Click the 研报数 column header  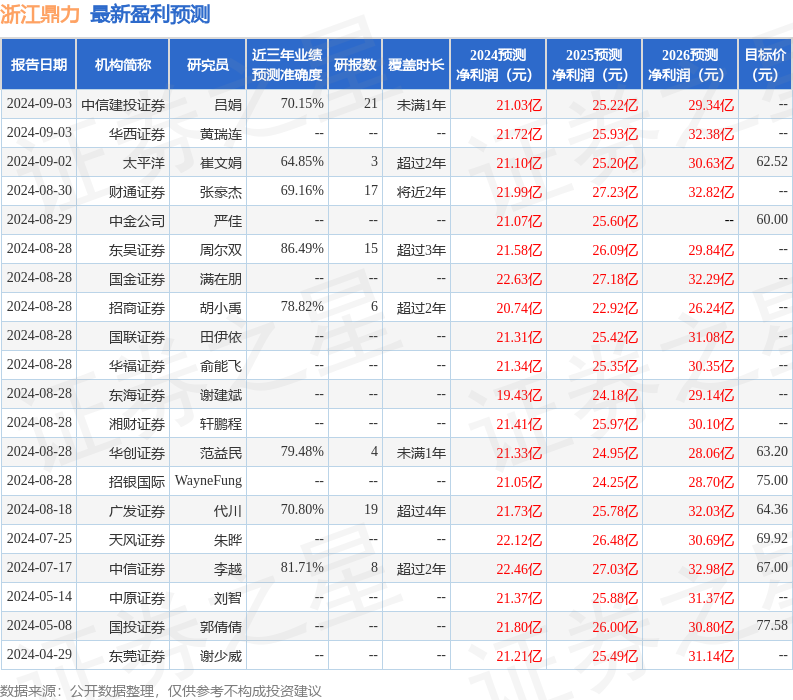point(355,65)
